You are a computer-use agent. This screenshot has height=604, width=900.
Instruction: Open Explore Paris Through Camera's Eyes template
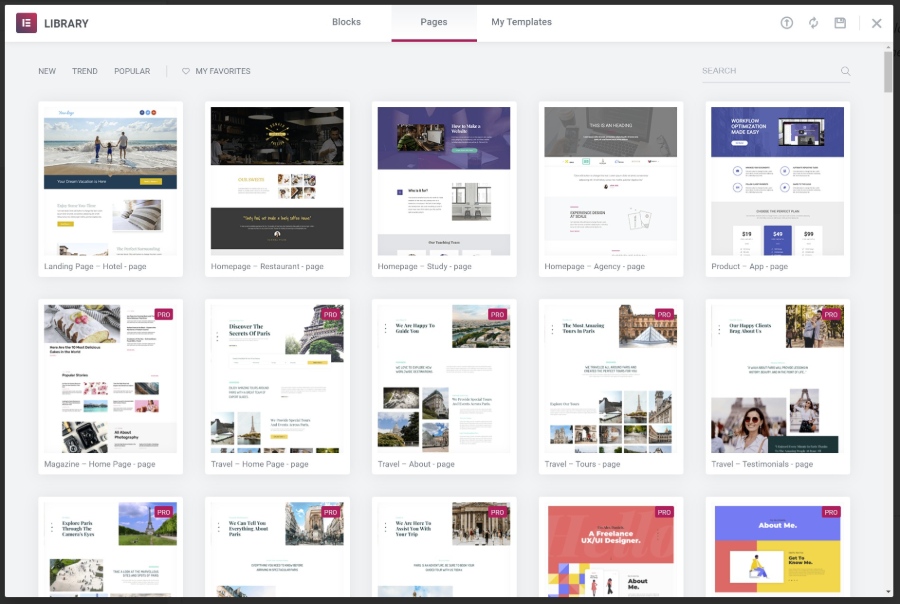pyautogui.click(x=110, y=548)
